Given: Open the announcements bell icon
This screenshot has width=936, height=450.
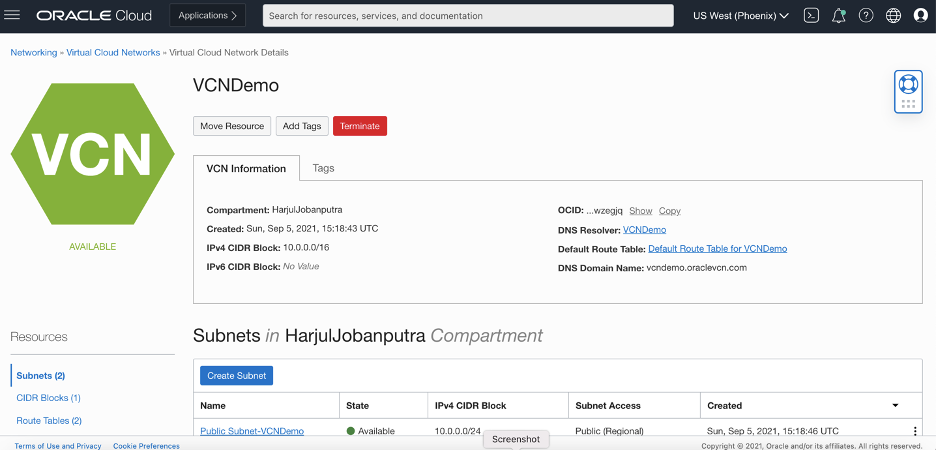Looking at the screenshot, I should [839, 16].
